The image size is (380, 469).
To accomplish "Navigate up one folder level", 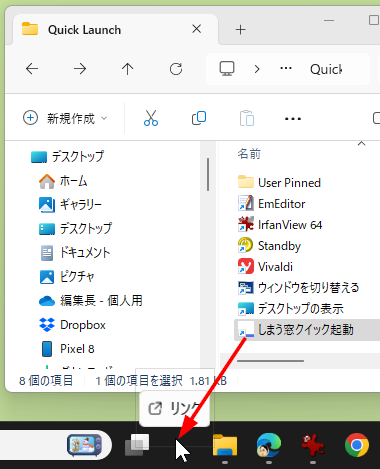I will coord(127,69).
